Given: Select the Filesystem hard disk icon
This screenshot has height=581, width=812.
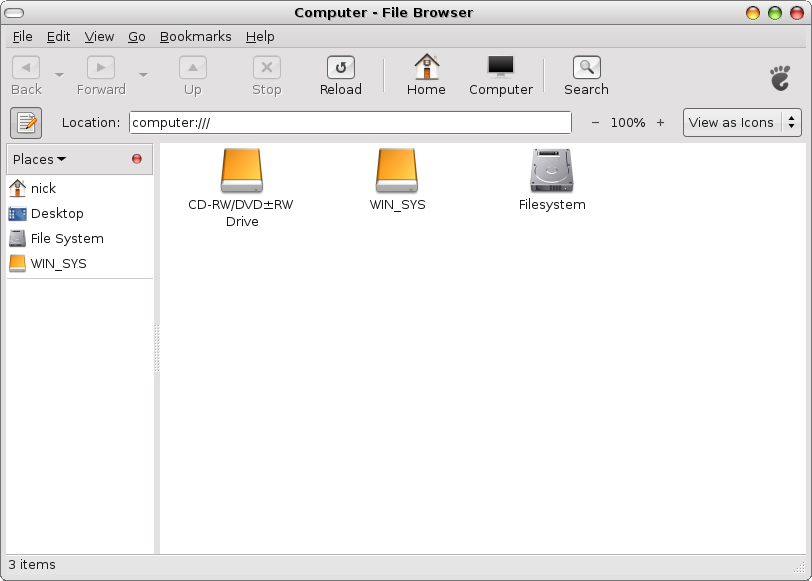Looking at the screenshot, I should 552,171.
